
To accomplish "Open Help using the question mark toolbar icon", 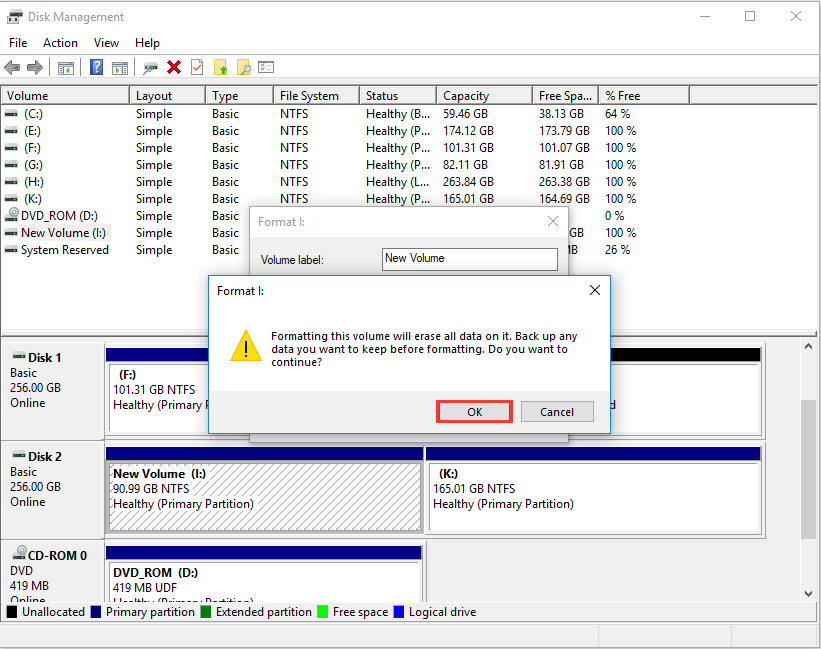I will 94,67.
